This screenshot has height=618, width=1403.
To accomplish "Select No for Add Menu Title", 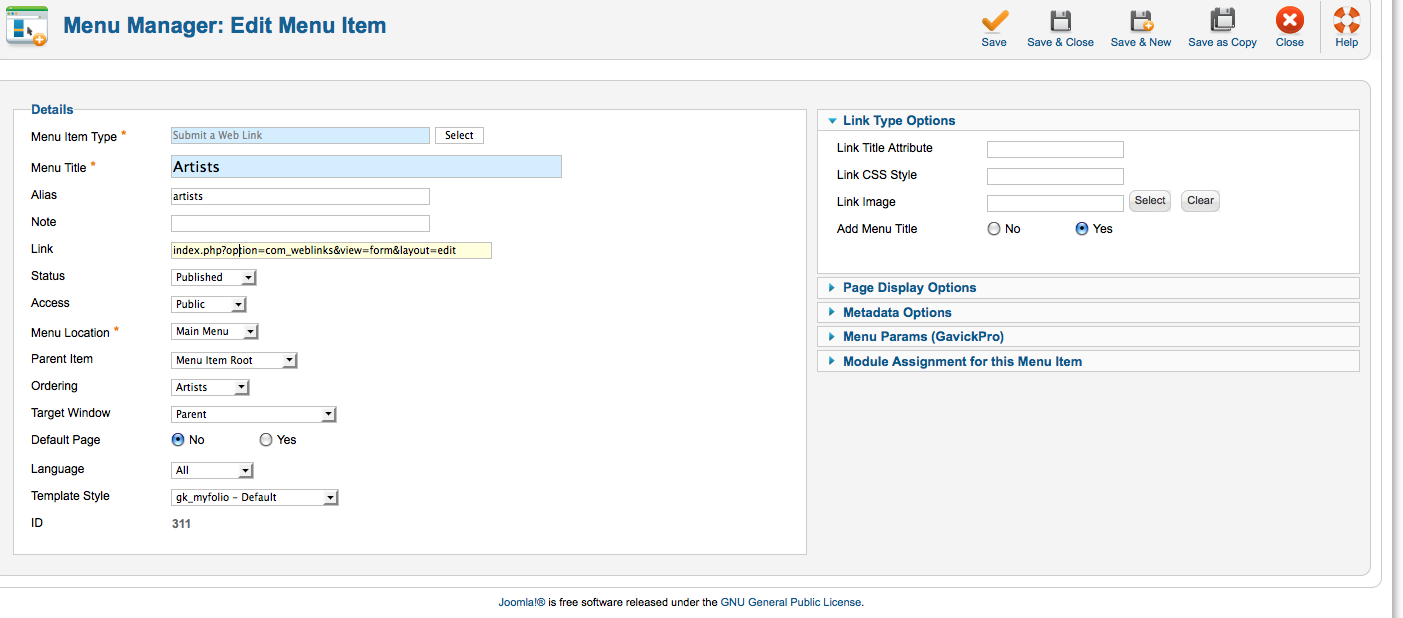I will [994, 229].
